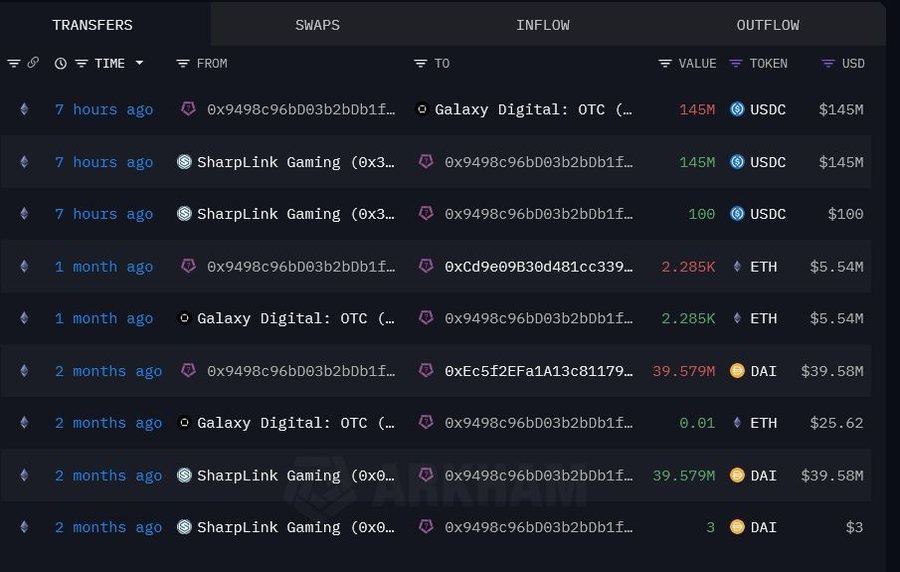Screen dimensions: 900x572
Task: Click the address tag icon in the 3 DAI row
Action: tap(425, 526)
